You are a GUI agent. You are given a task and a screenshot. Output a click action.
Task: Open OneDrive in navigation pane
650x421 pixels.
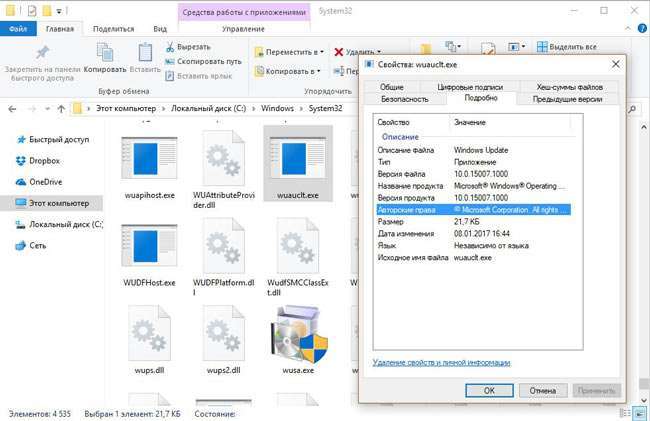pyautogui.click(x=46, y=182)
